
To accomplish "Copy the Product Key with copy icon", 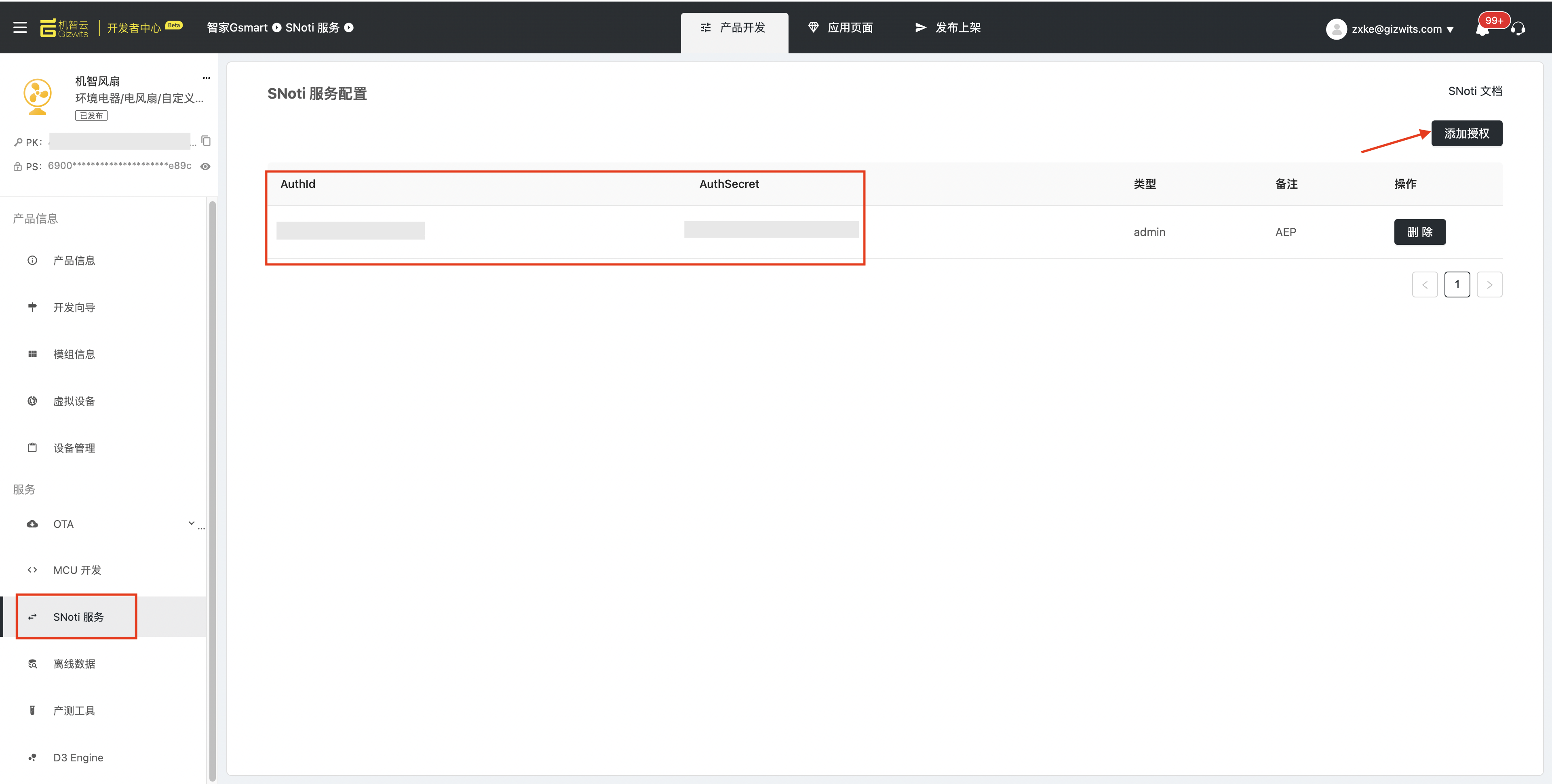I will pos(206,141).
